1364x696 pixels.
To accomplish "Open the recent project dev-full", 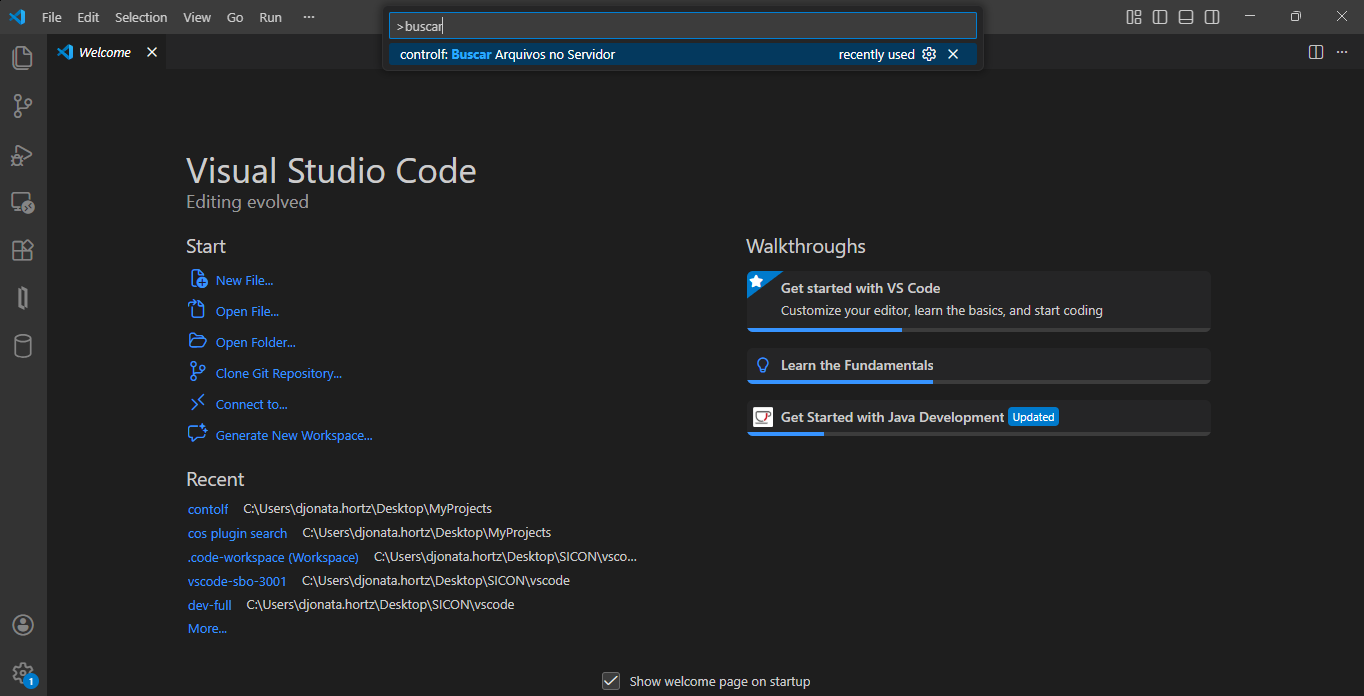I will pyautogui.click(x=209, y=605).
